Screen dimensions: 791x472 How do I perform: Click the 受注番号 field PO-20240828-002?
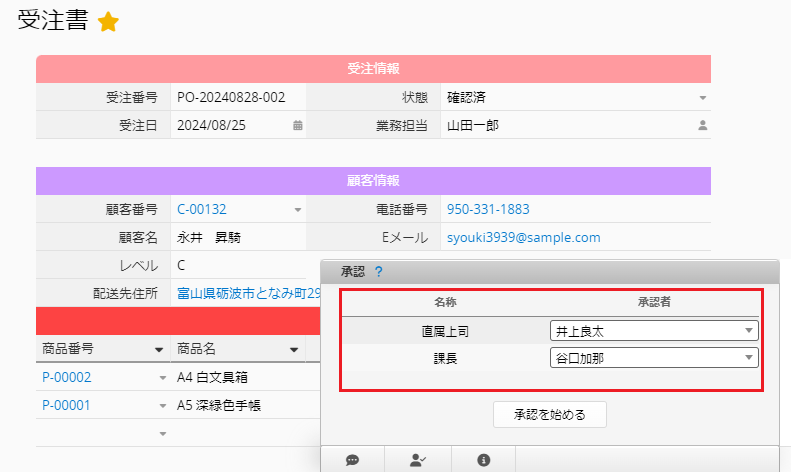(x=231, y=98)
